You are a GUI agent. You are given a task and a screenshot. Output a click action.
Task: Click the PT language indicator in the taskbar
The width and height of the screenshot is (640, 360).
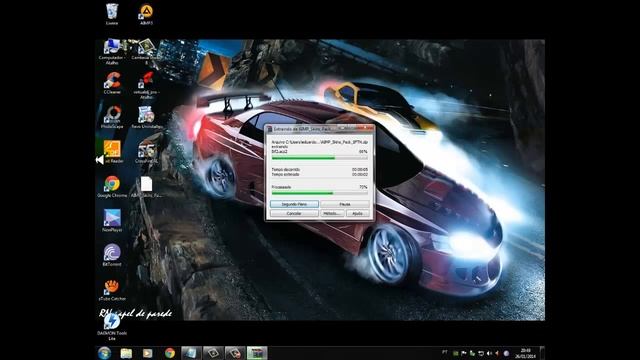tap(444, 352)
